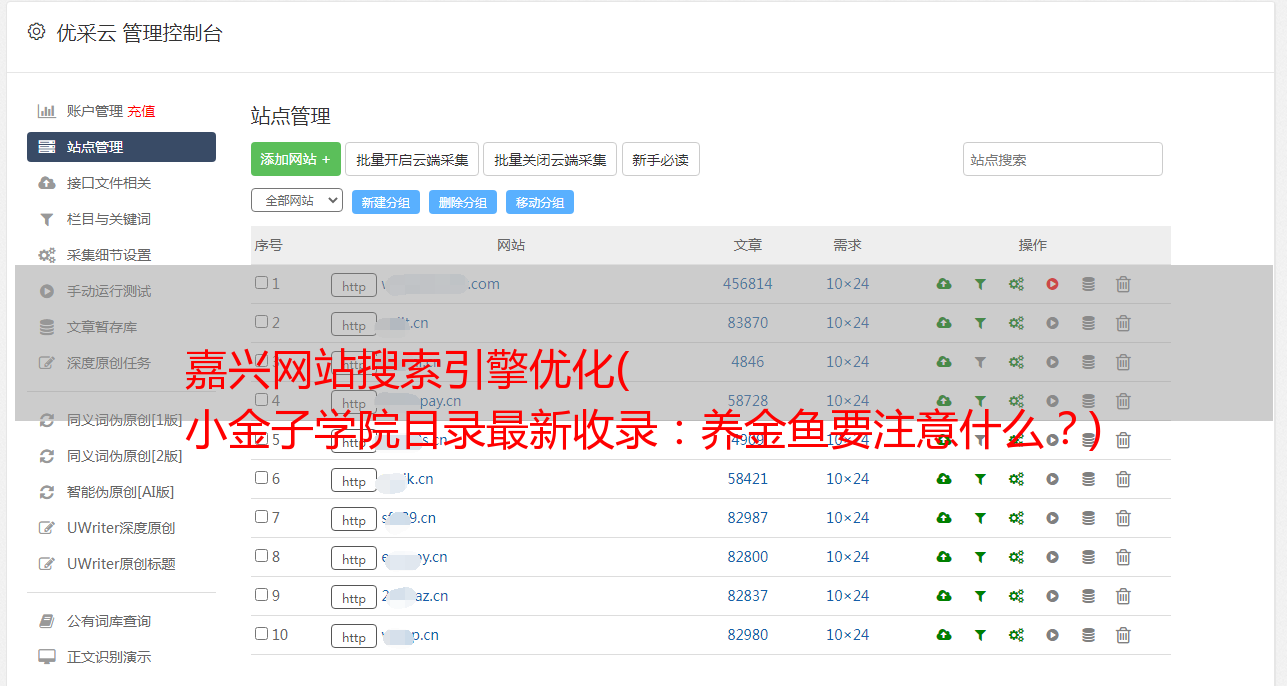Image resolution: width=1287 pixels, height=686 pixels.
Task: Tick the checkbox for site 7
Action: click(x=261, y=517)
